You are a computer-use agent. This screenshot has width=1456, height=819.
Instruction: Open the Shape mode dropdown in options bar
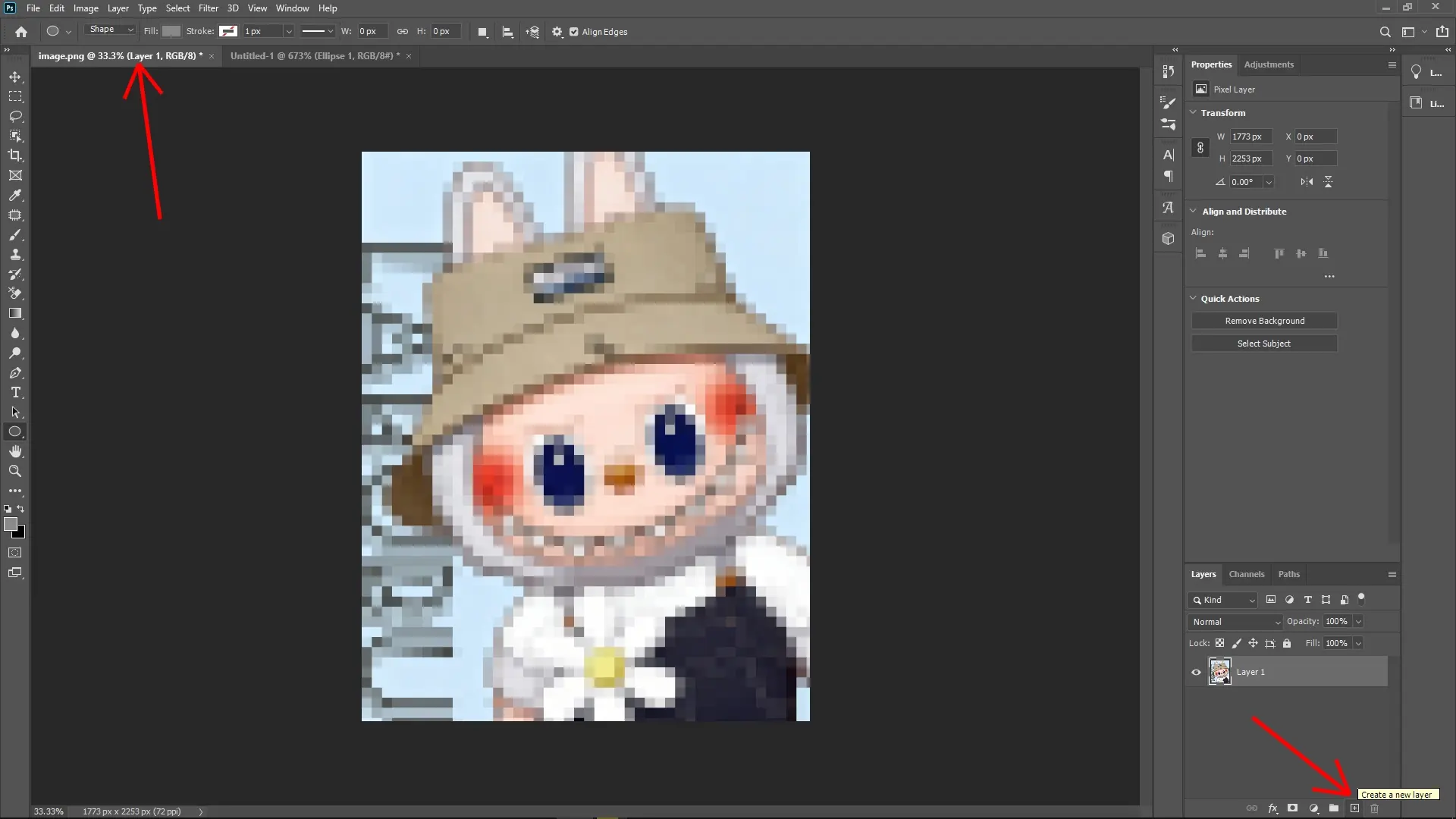tap(110, 29)
